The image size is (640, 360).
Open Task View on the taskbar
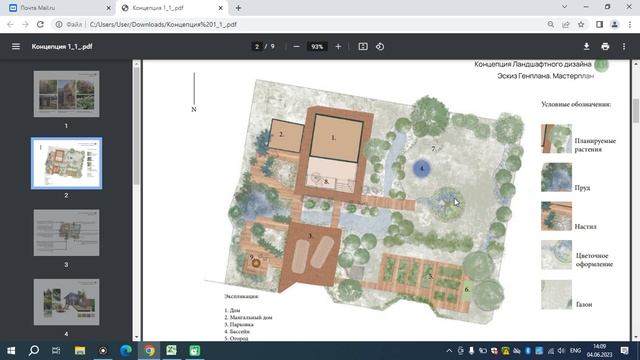[x=56, y=351]
